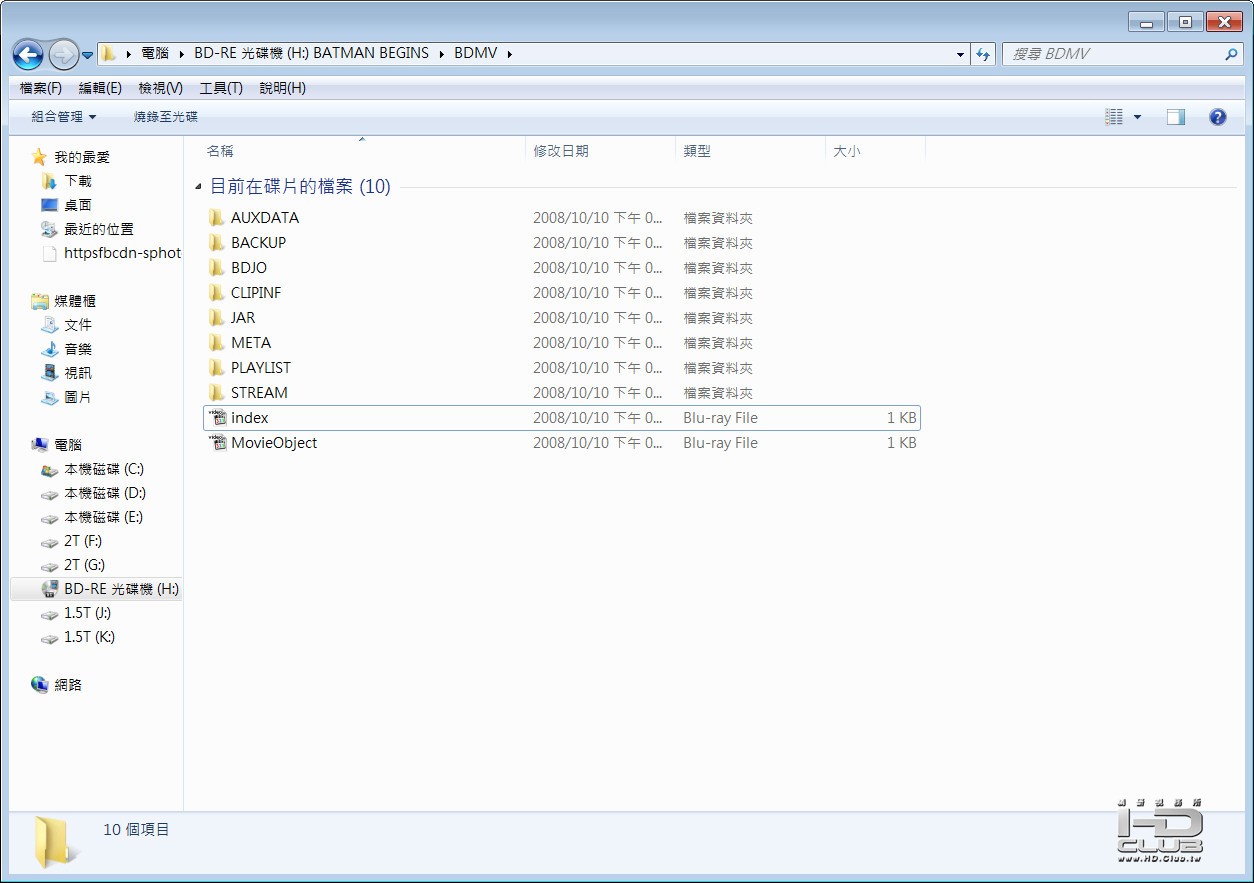The image size is (1254, 883).
Task: Open the 音樂 library
Action: (78, 349)
